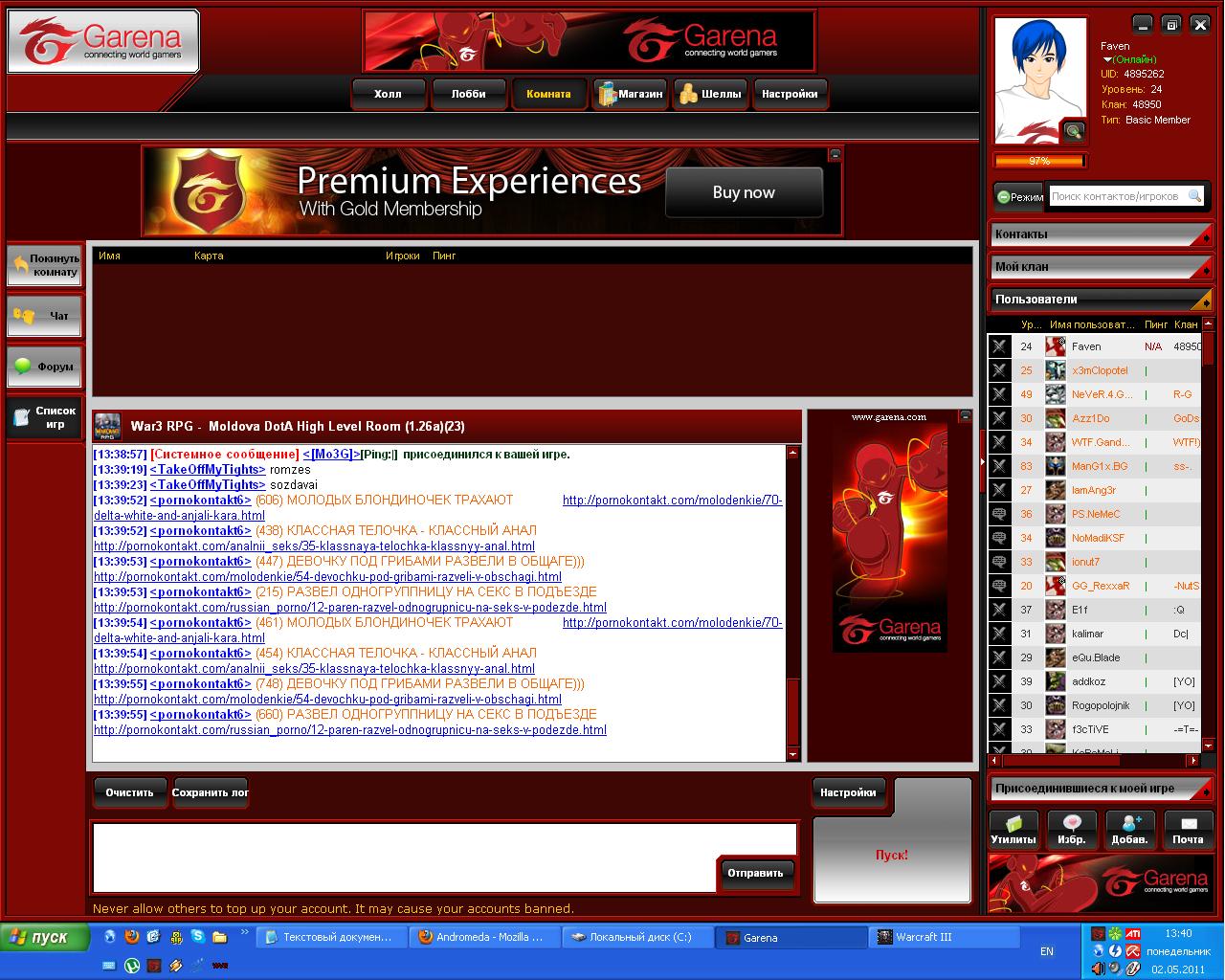
Task: Open the Форум forum sidebar button
Action: tap(44, 367)
